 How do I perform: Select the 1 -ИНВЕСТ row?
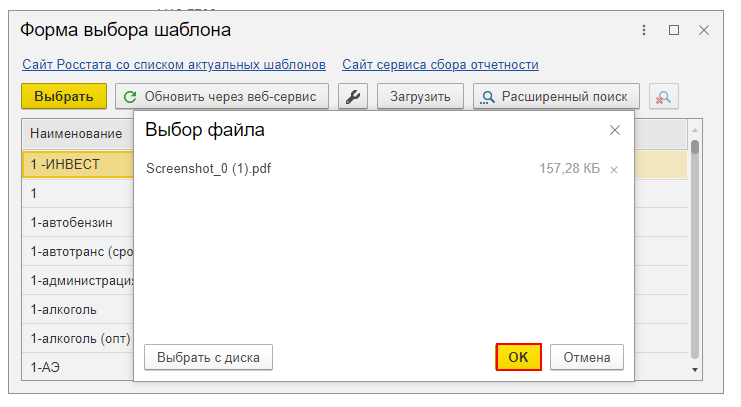tap(78, 165)
